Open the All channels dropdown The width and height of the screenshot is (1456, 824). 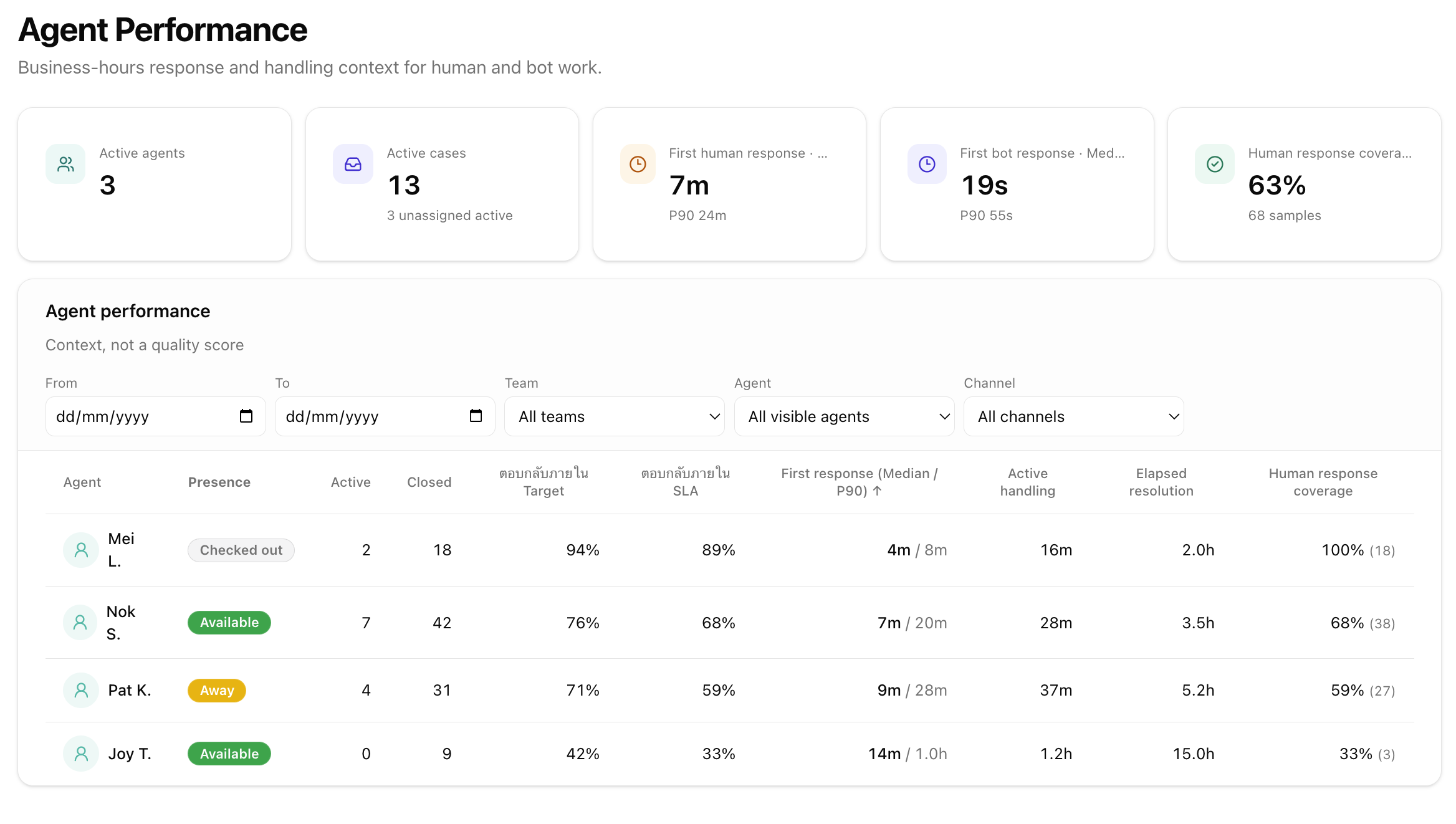click(x=1073, y=416)
